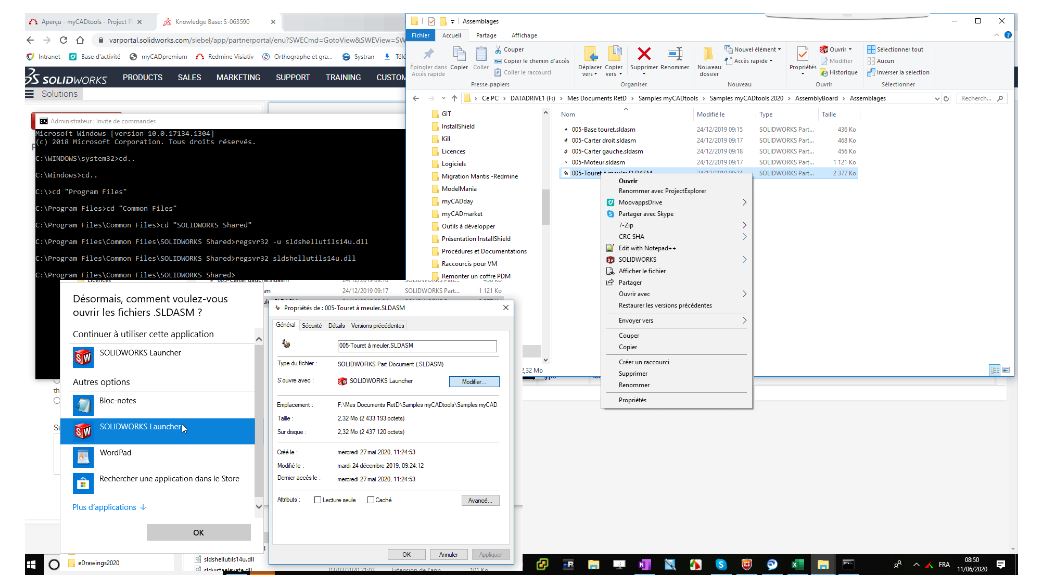Click the Coller clipboard icon in the ribbon
Viewport: 1044px width, 588px height.
[x=481, y=54]
